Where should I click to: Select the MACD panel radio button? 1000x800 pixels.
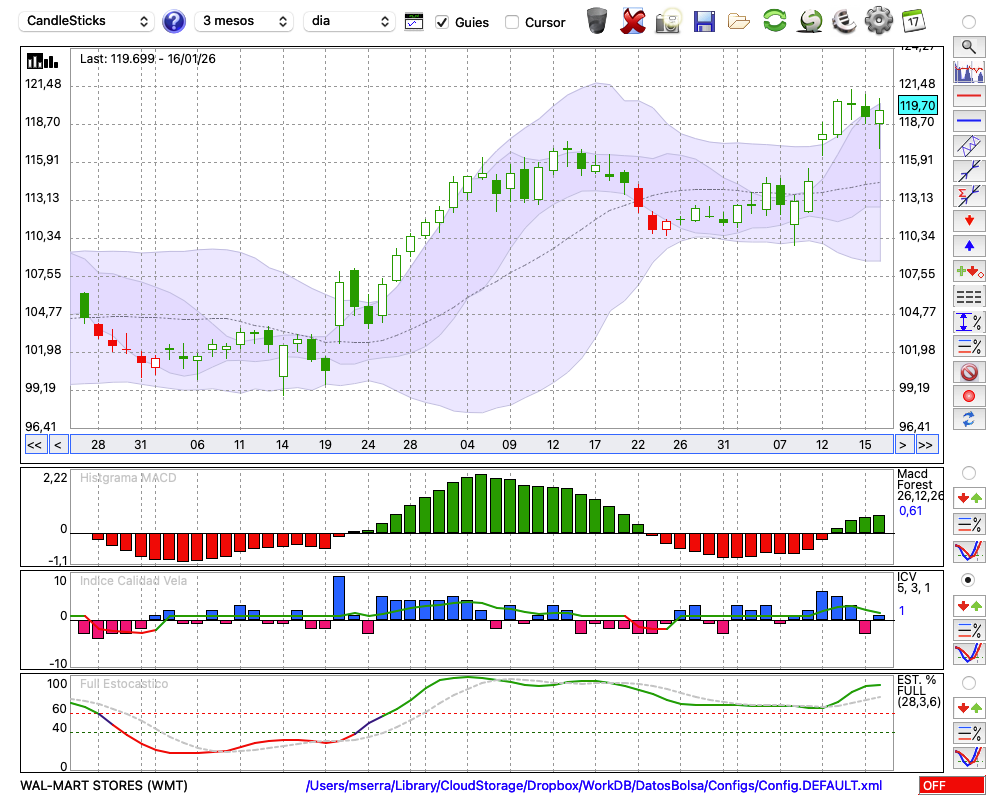(x=969, y=473)
